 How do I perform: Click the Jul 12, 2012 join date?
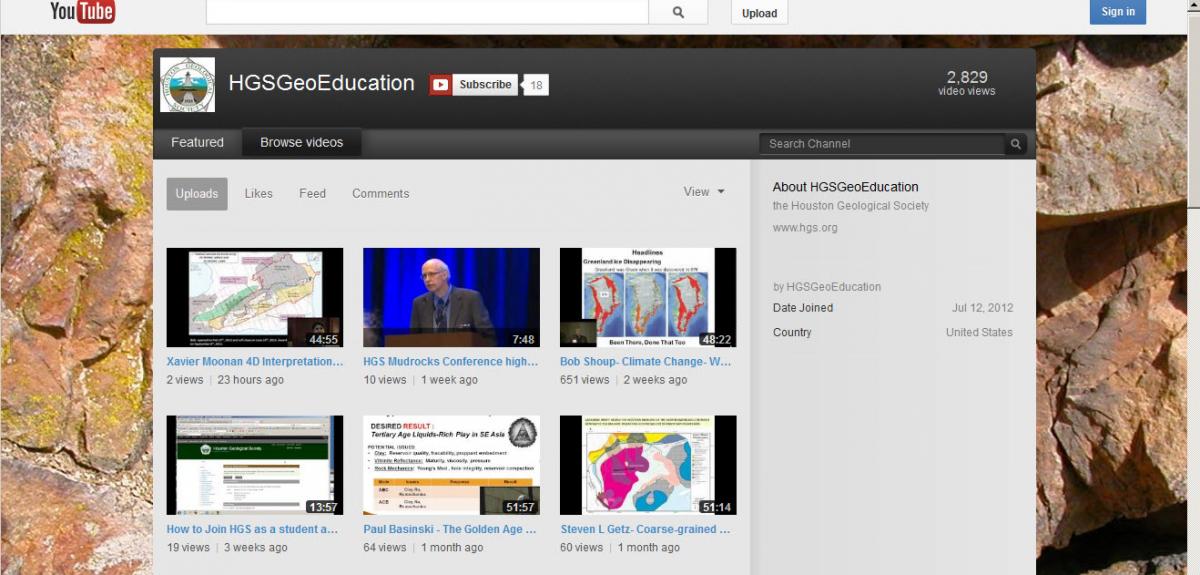[982, 308]
